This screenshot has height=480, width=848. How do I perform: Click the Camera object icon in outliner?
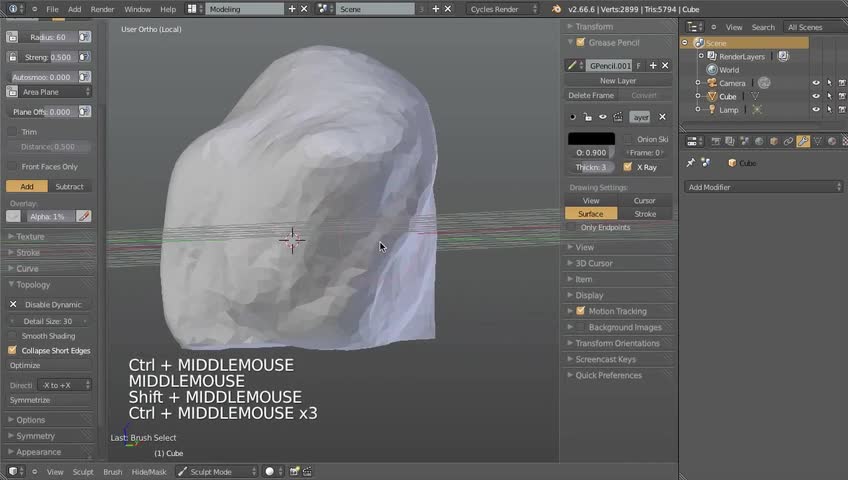712,83
